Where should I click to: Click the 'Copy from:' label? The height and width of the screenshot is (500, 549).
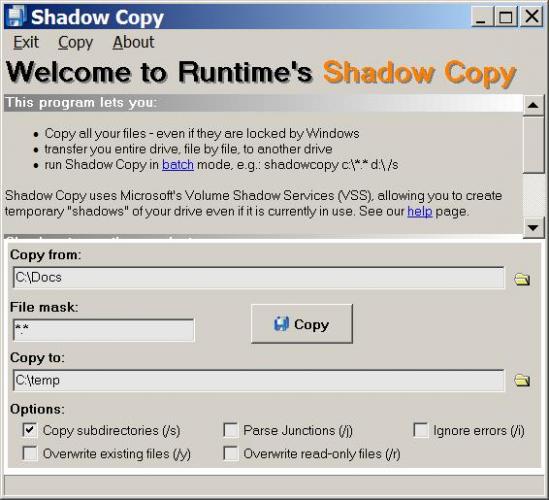(46, 255)
